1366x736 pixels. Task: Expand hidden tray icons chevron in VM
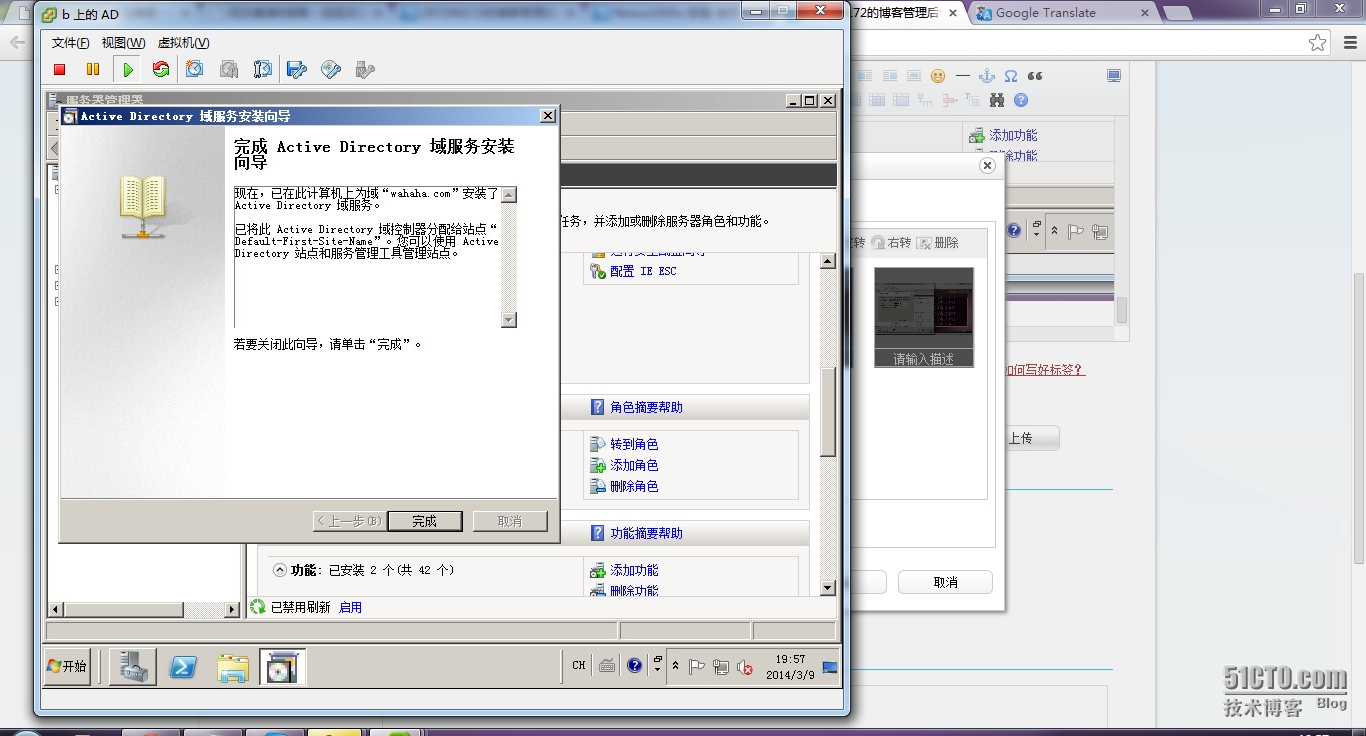(676, 666)
